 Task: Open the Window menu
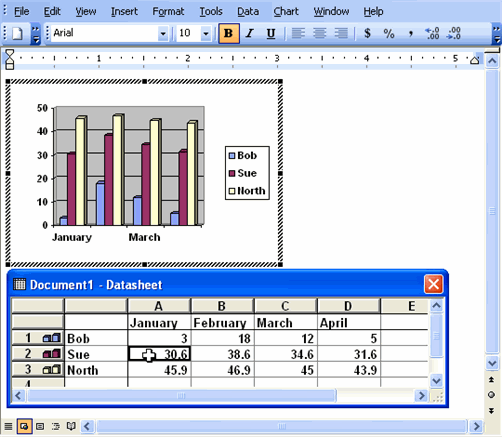tap(331, 11)
